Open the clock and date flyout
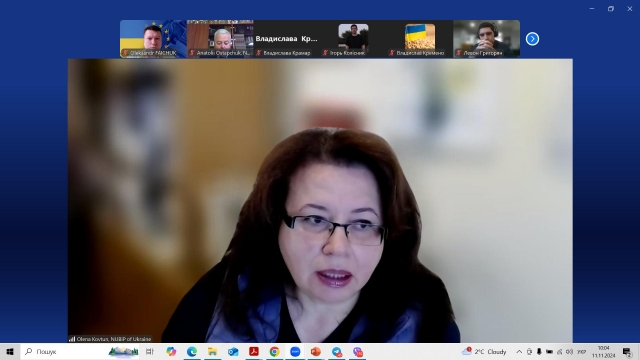Image resolution: width=640 pixels, height=360 pixels. [604, 351]
